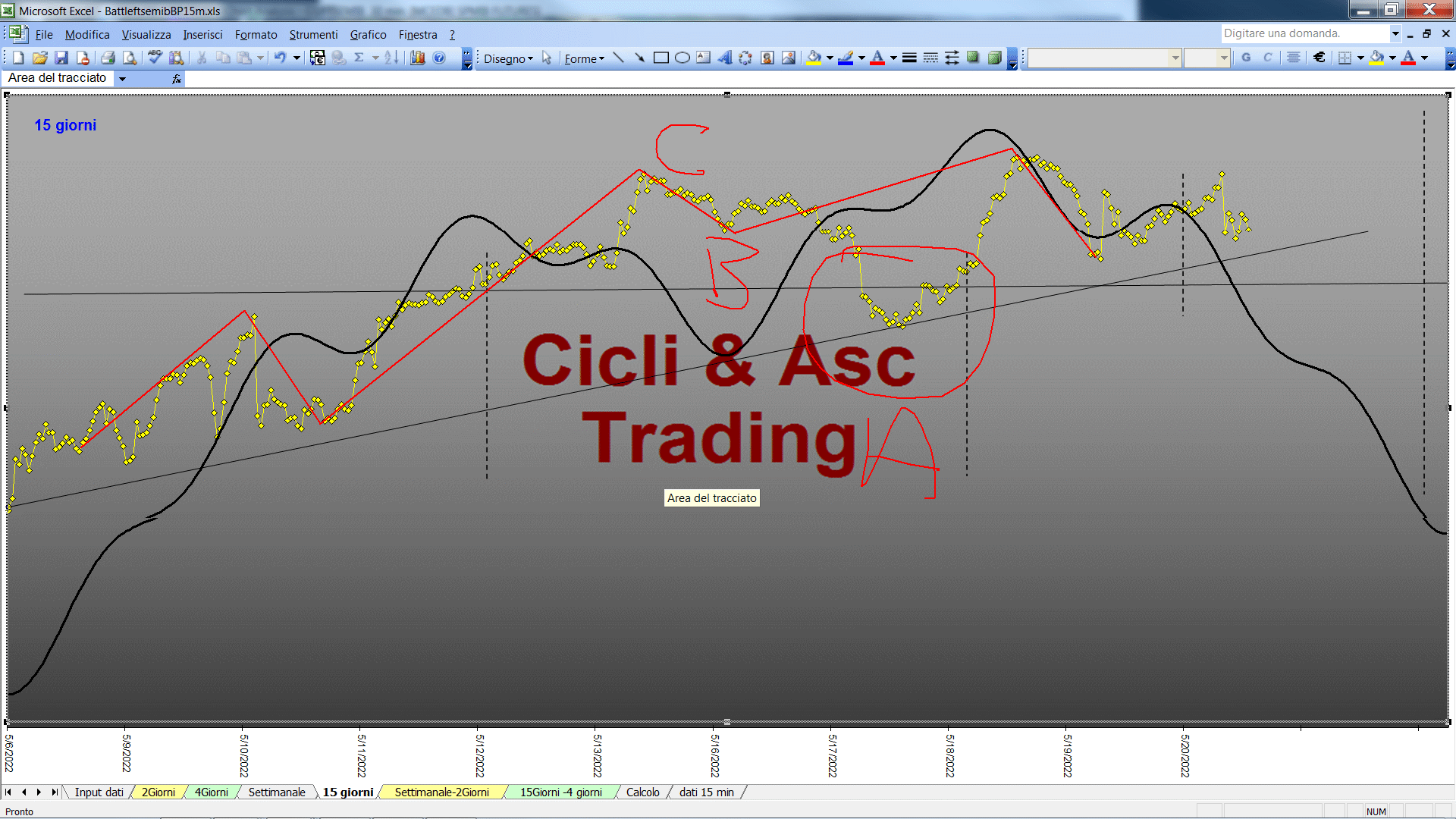Open the Chart Wizard icon
The height and width of the screenshot is (819, 1456).
point(417,58)
